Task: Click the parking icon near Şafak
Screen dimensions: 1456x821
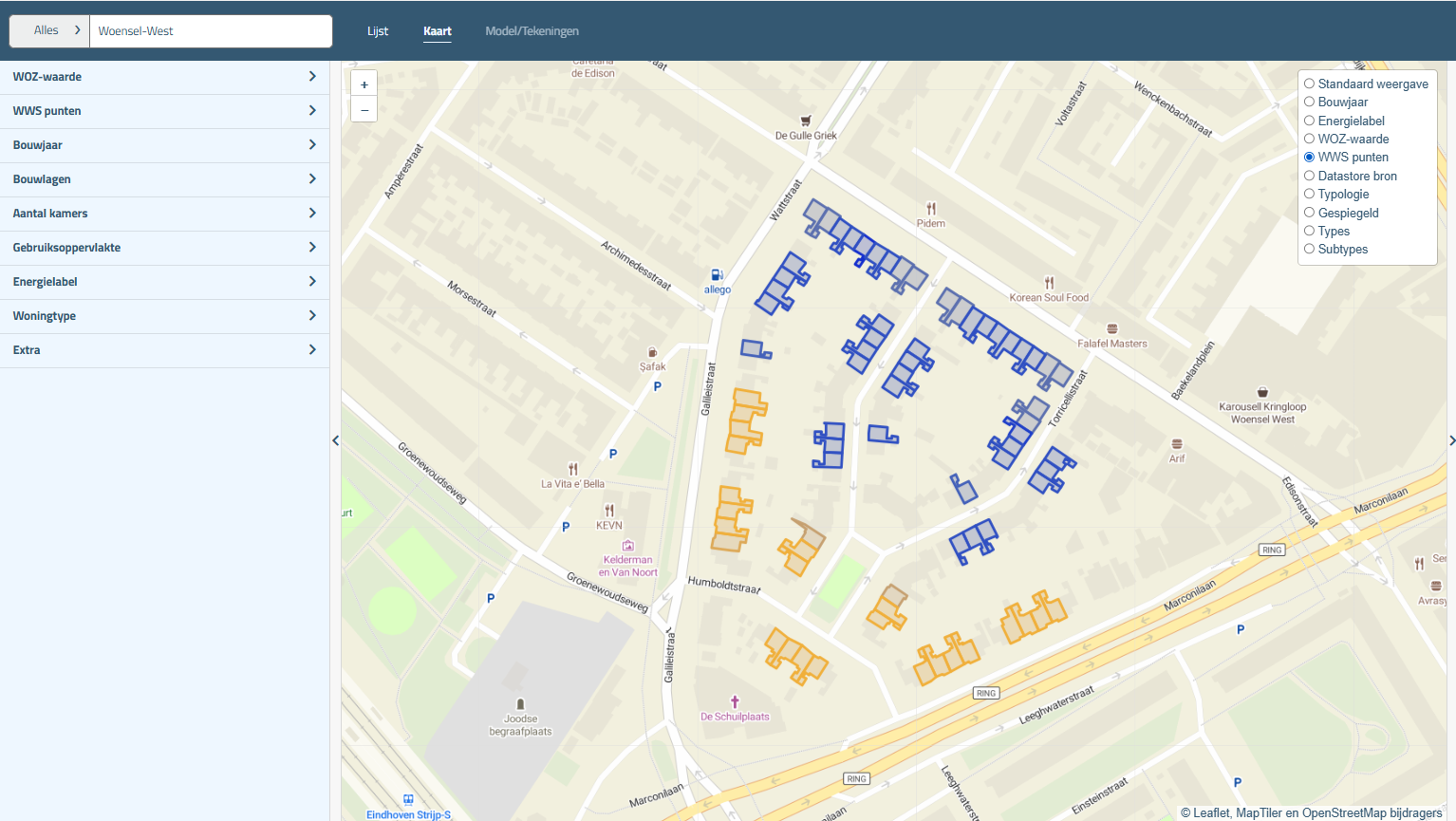Action: tap(657, 385)
